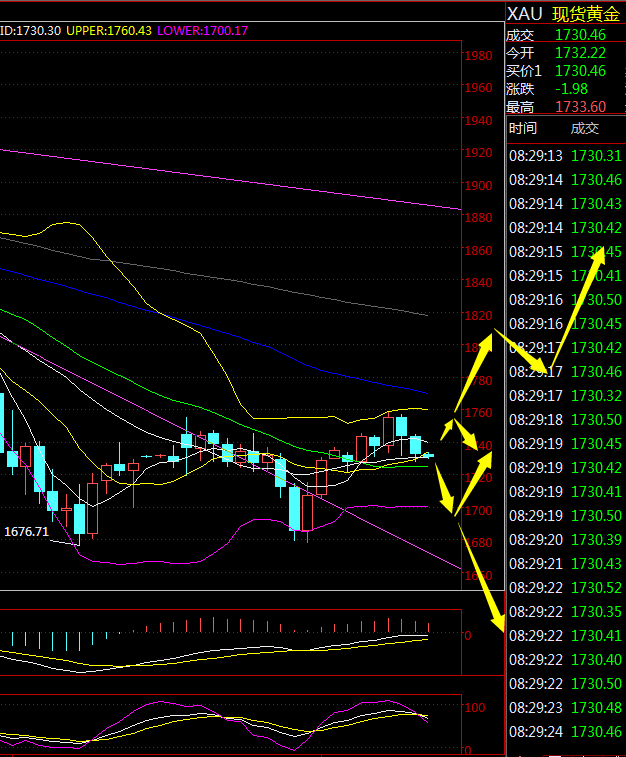The width and height of the screenshot is (626, 757).
Task: Select price 1730.45 in an 08:29:19 row
Action: 597,444
